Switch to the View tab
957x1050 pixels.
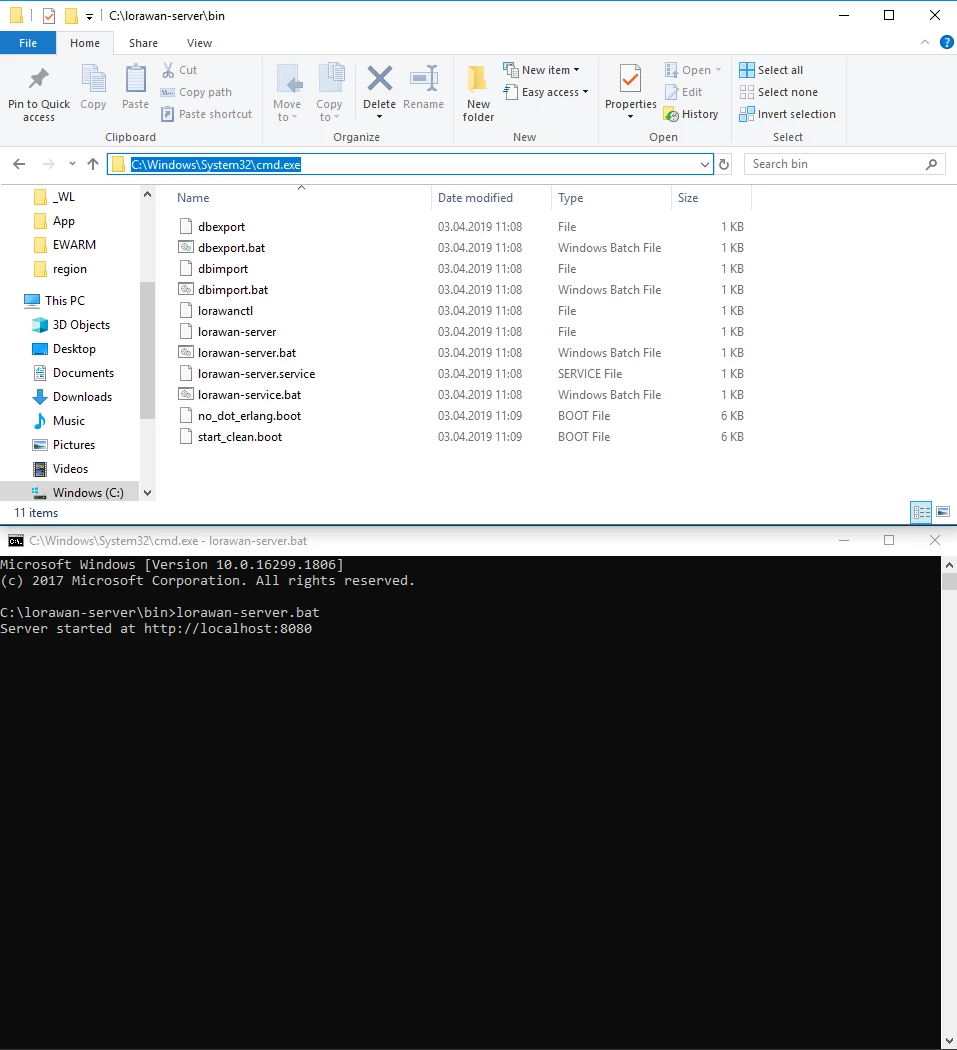coord(200,43)
